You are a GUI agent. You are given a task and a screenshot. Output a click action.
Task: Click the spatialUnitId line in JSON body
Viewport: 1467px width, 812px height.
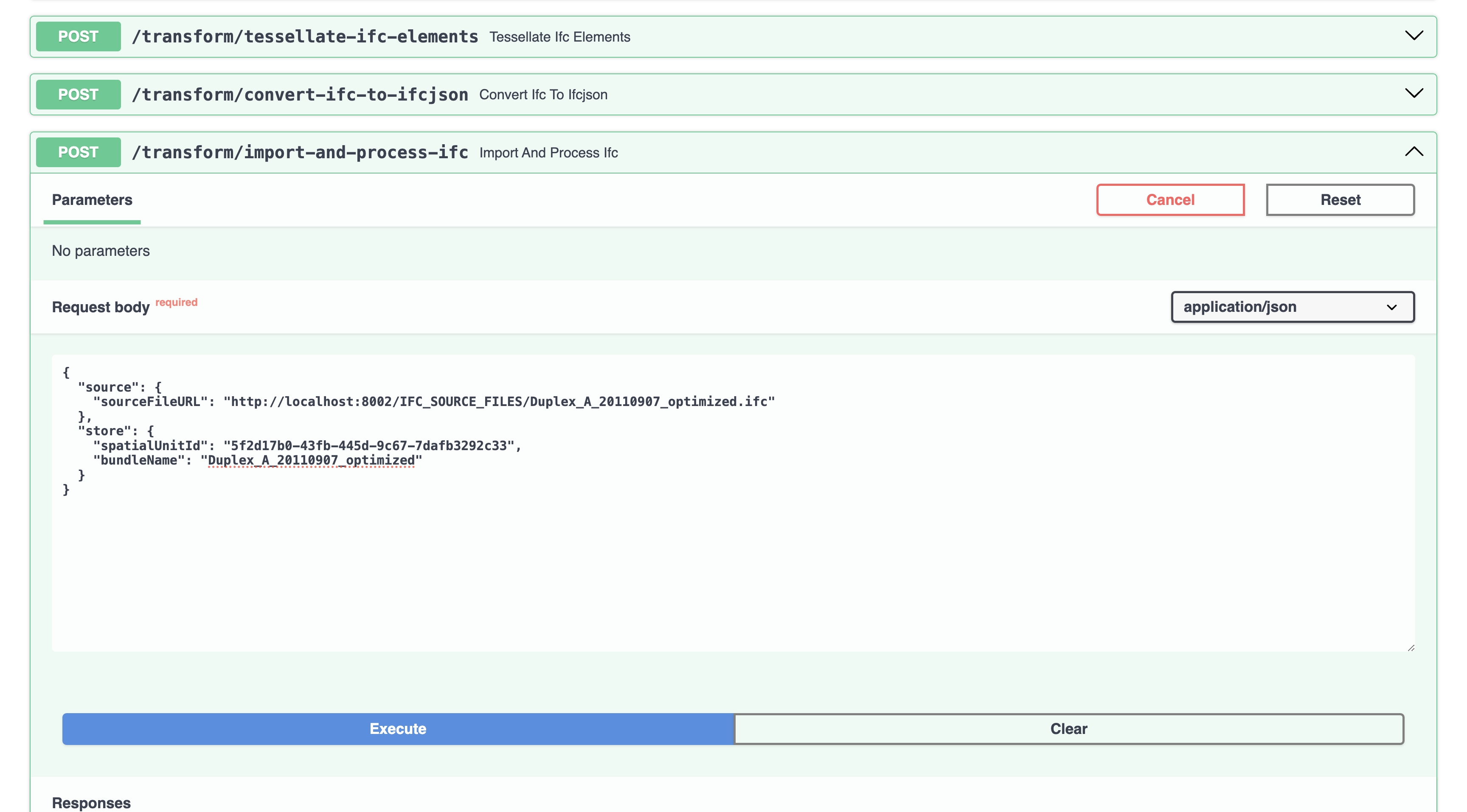pyautogui.click(x=307, y=445)
